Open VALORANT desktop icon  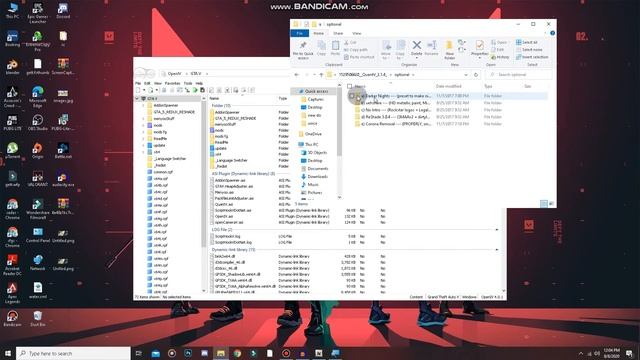point(38,178)
